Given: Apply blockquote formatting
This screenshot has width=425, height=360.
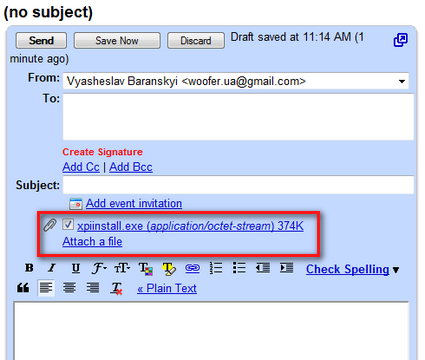Looking at the screenshot, I should (x=23, y=288).
